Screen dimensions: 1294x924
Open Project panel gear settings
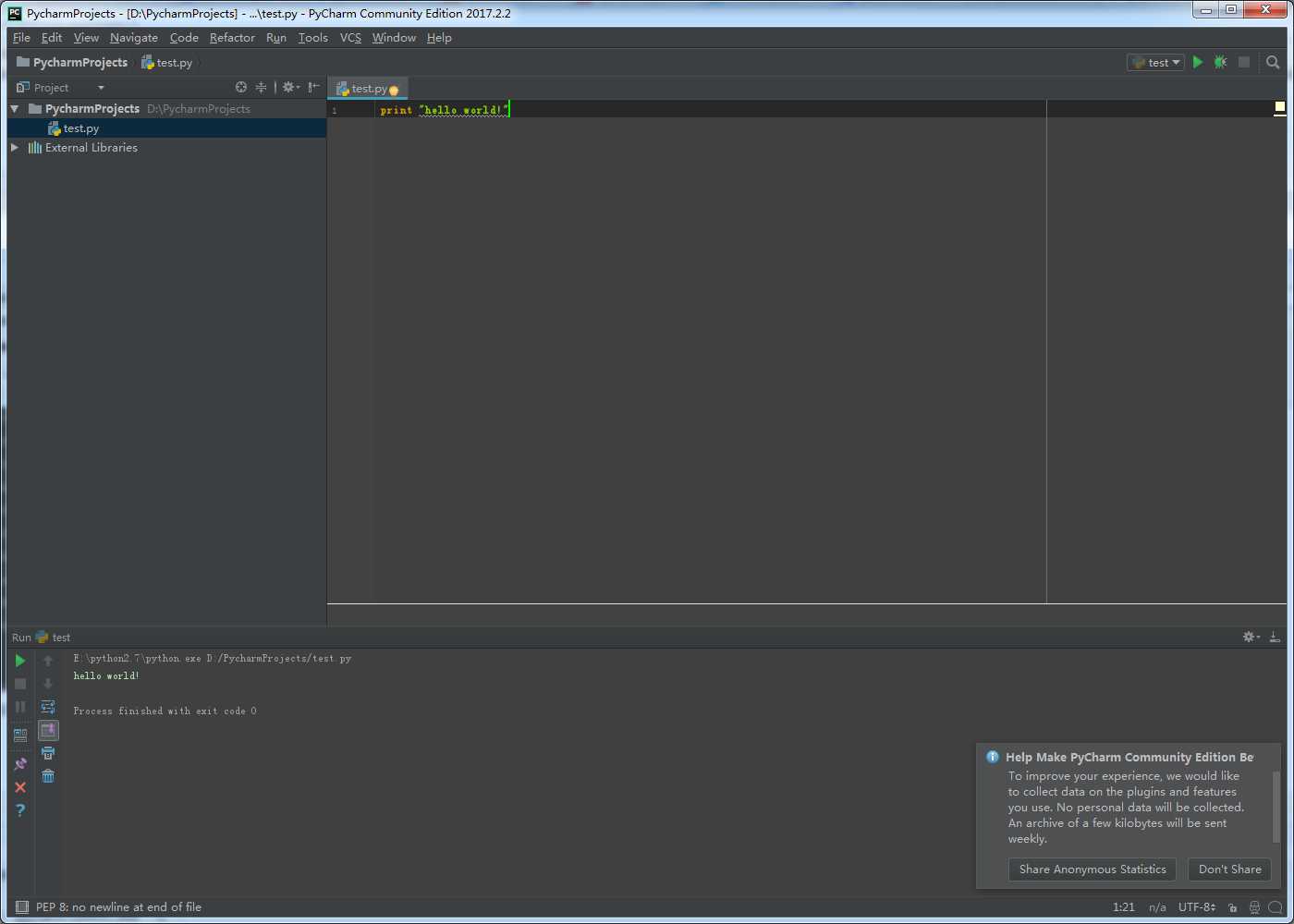click(290, 87)
